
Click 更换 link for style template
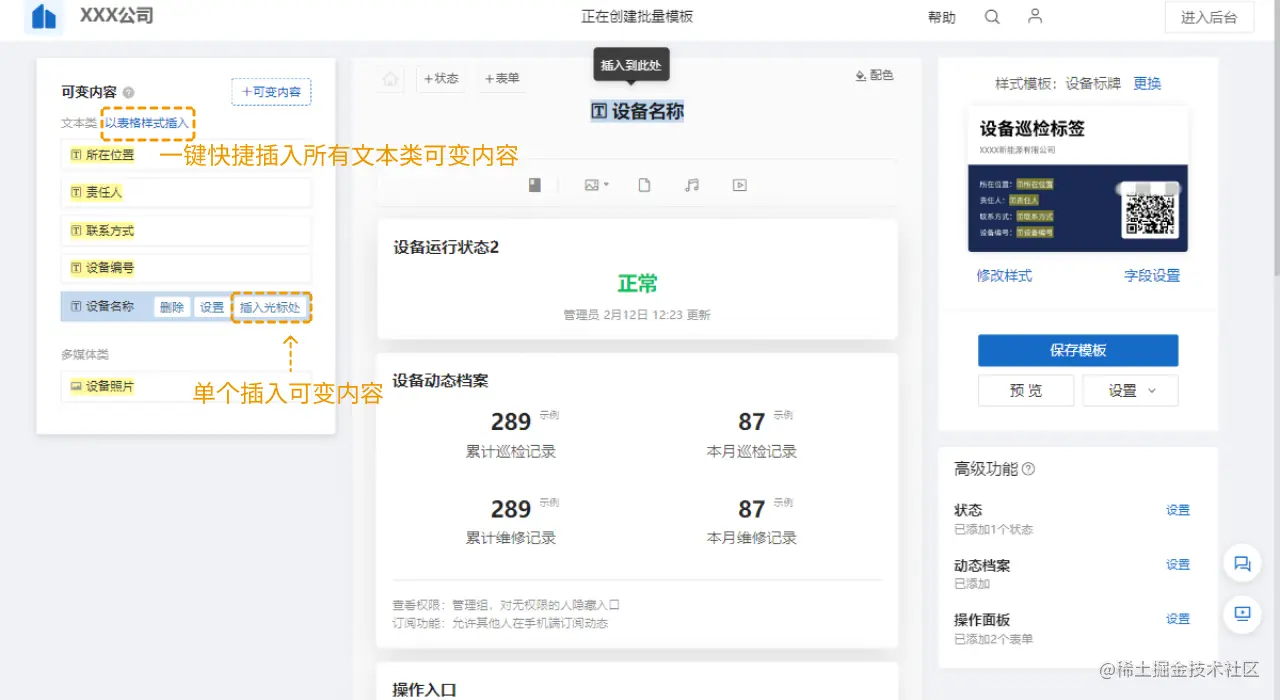point(1147,84)
